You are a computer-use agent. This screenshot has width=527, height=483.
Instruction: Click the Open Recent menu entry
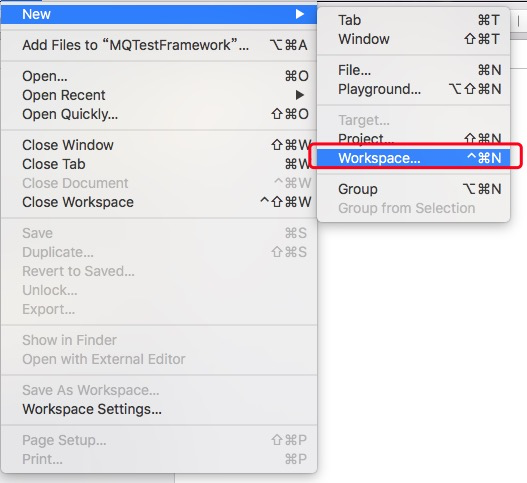(159, 95)
